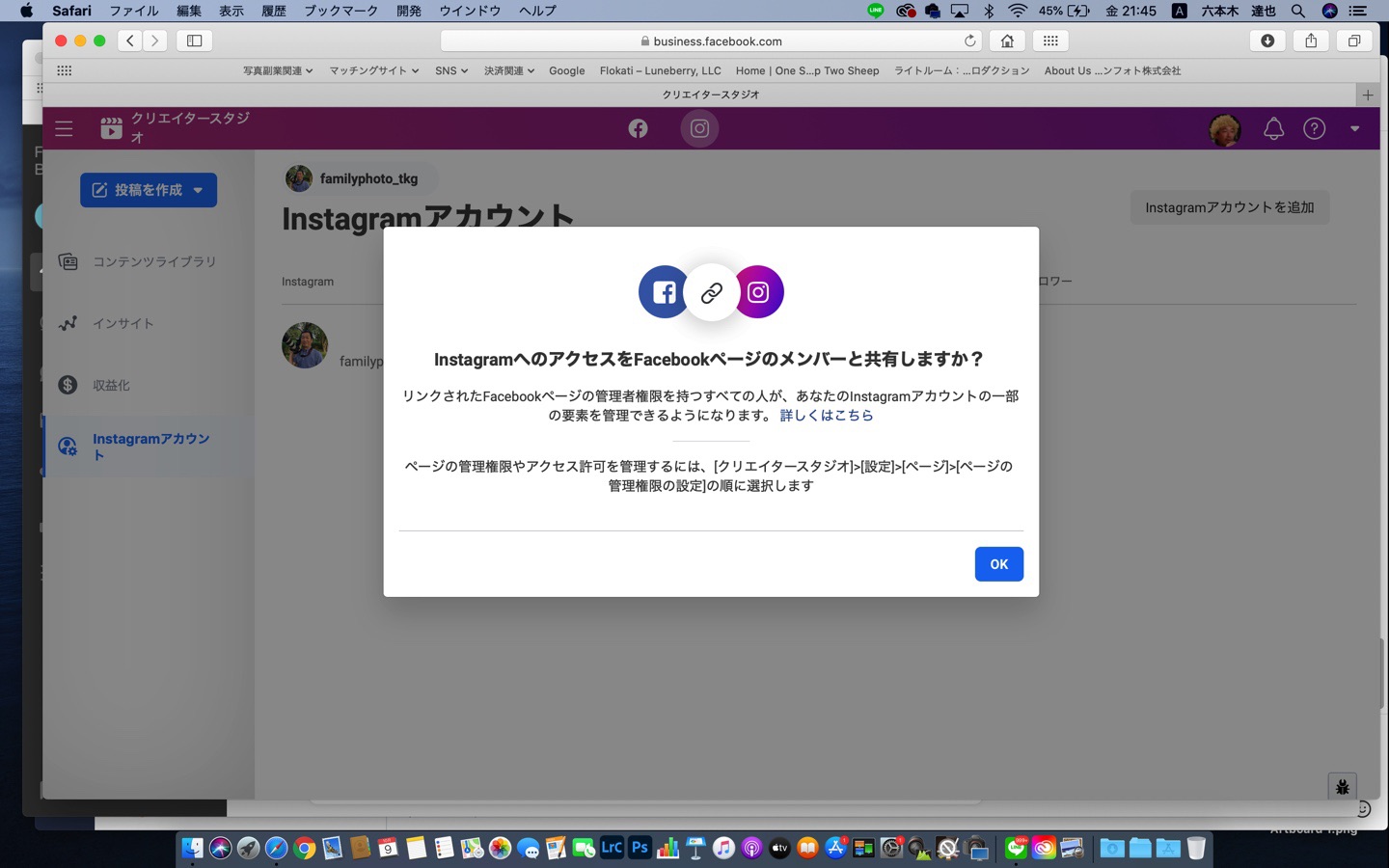1389x868 pixels.
Task: Open the LINE menu bar icon
Action: (x=875, y=11)
